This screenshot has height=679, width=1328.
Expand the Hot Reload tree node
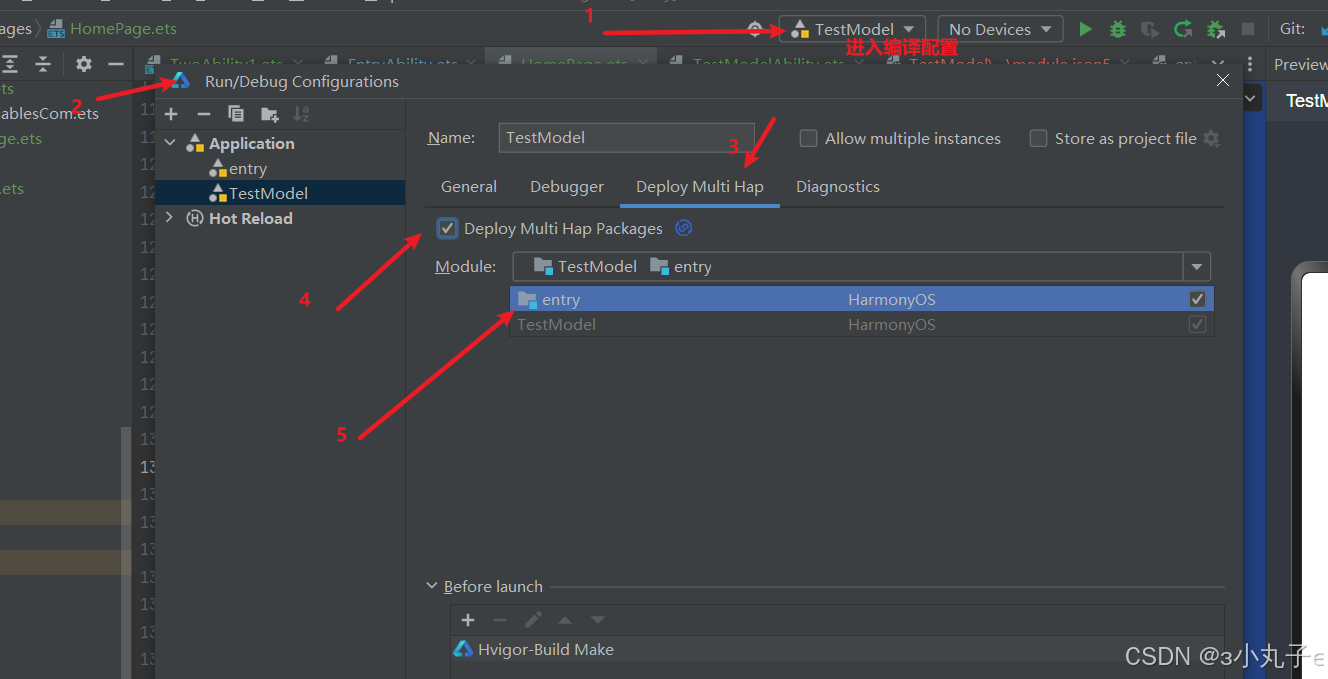coord(169,218)
